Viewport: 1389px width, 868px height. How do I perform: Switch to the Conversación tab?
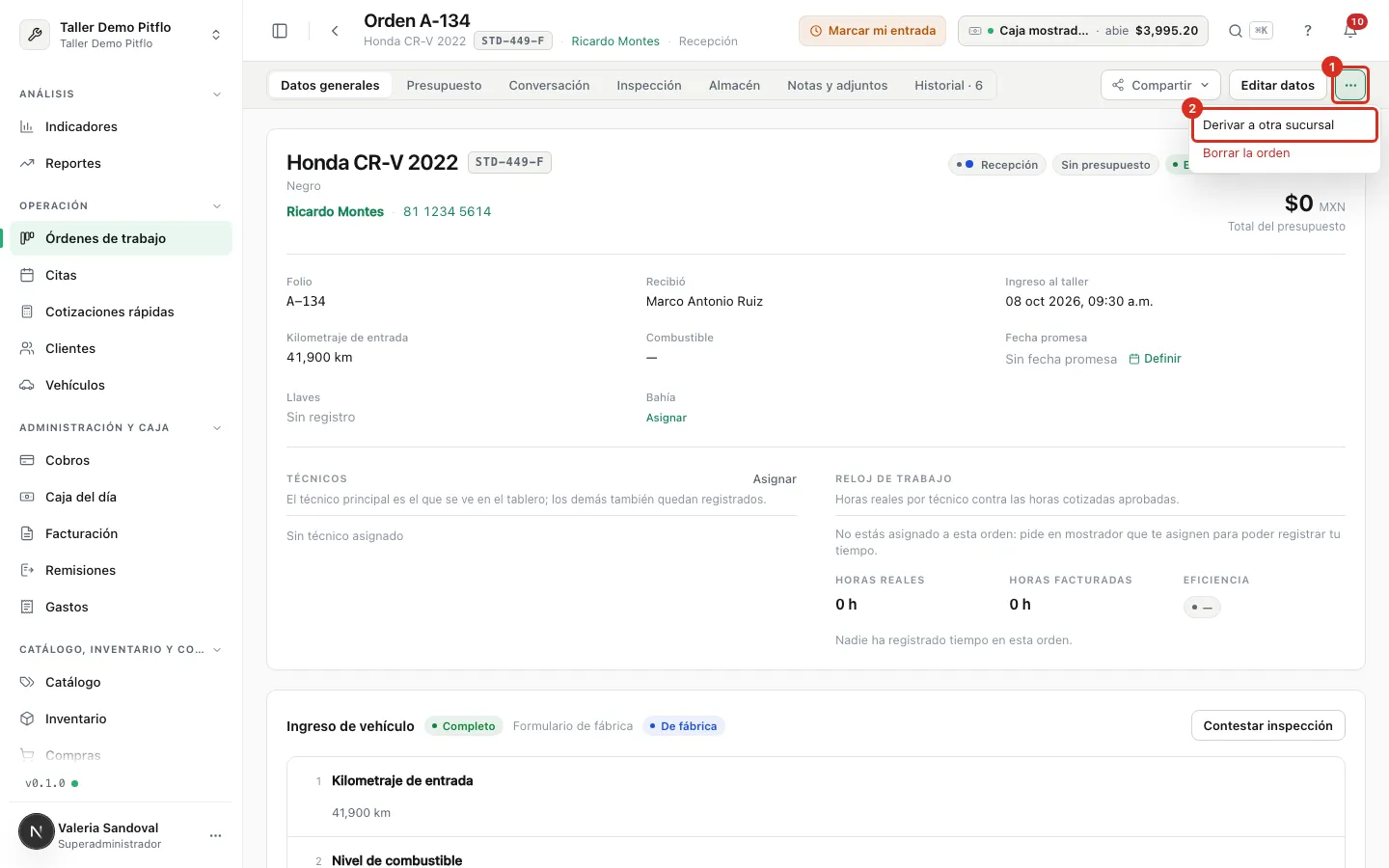coord(549,85)
